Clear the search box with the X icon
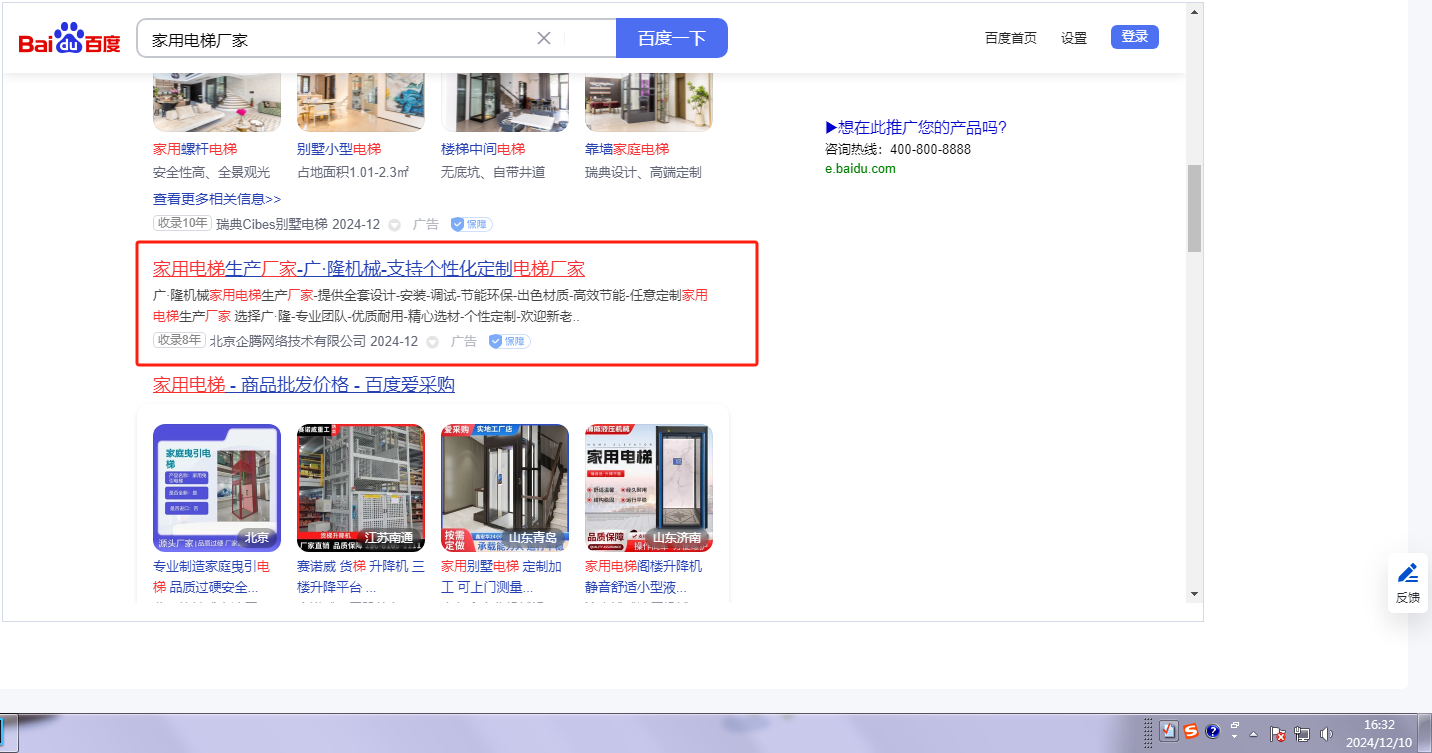The height and width of the screenshot is (753, 1432). [x=544, y=38]
